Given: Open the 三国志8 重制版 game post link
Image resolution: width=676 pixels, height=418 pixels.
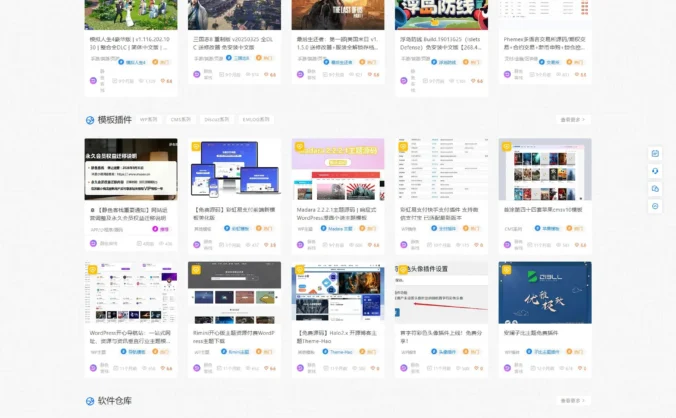Looking at the screenshot, I should pos(233,43).
